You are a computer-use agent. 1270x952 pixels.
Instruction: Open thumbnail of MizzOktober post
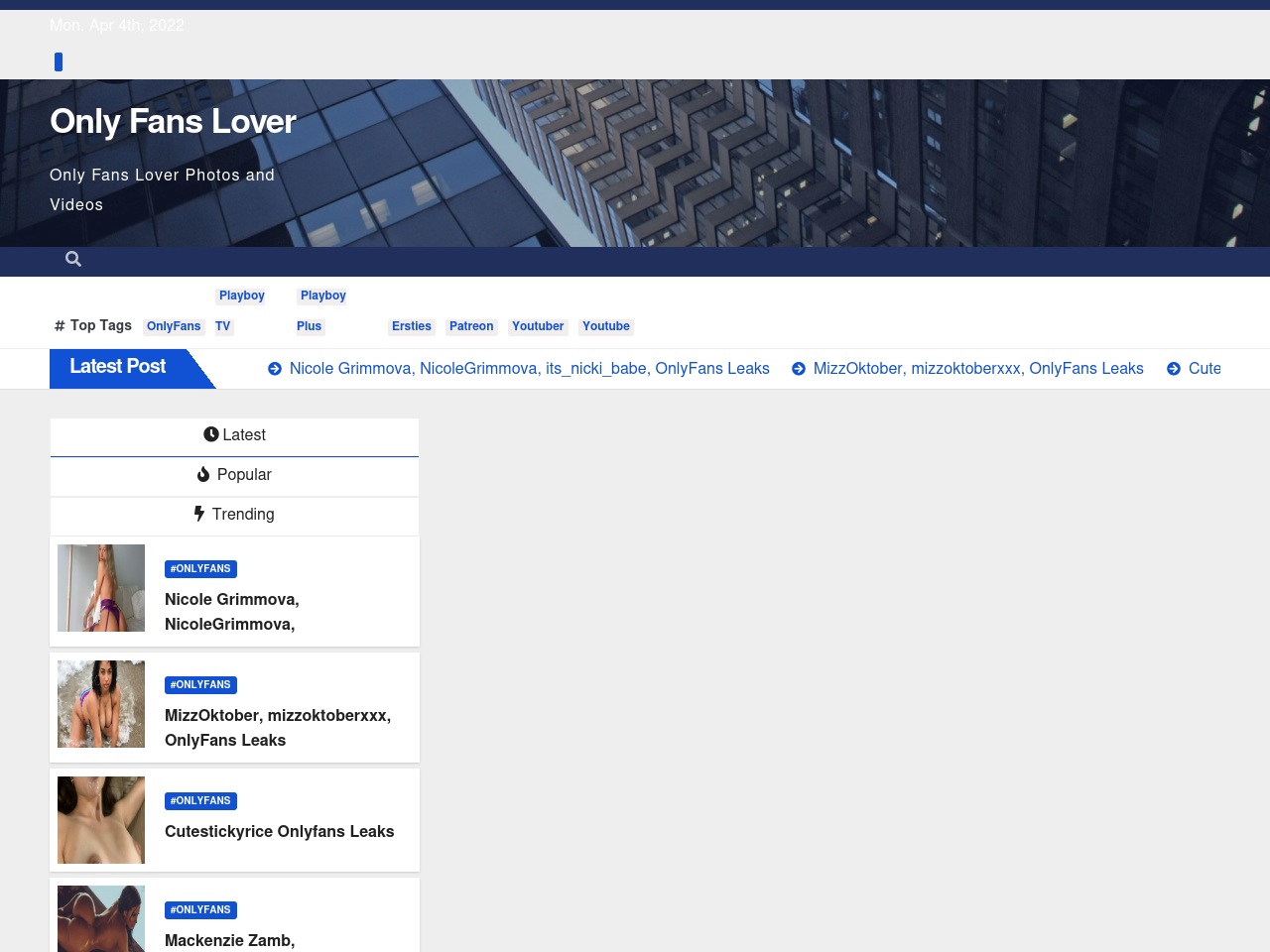[101, 704]
